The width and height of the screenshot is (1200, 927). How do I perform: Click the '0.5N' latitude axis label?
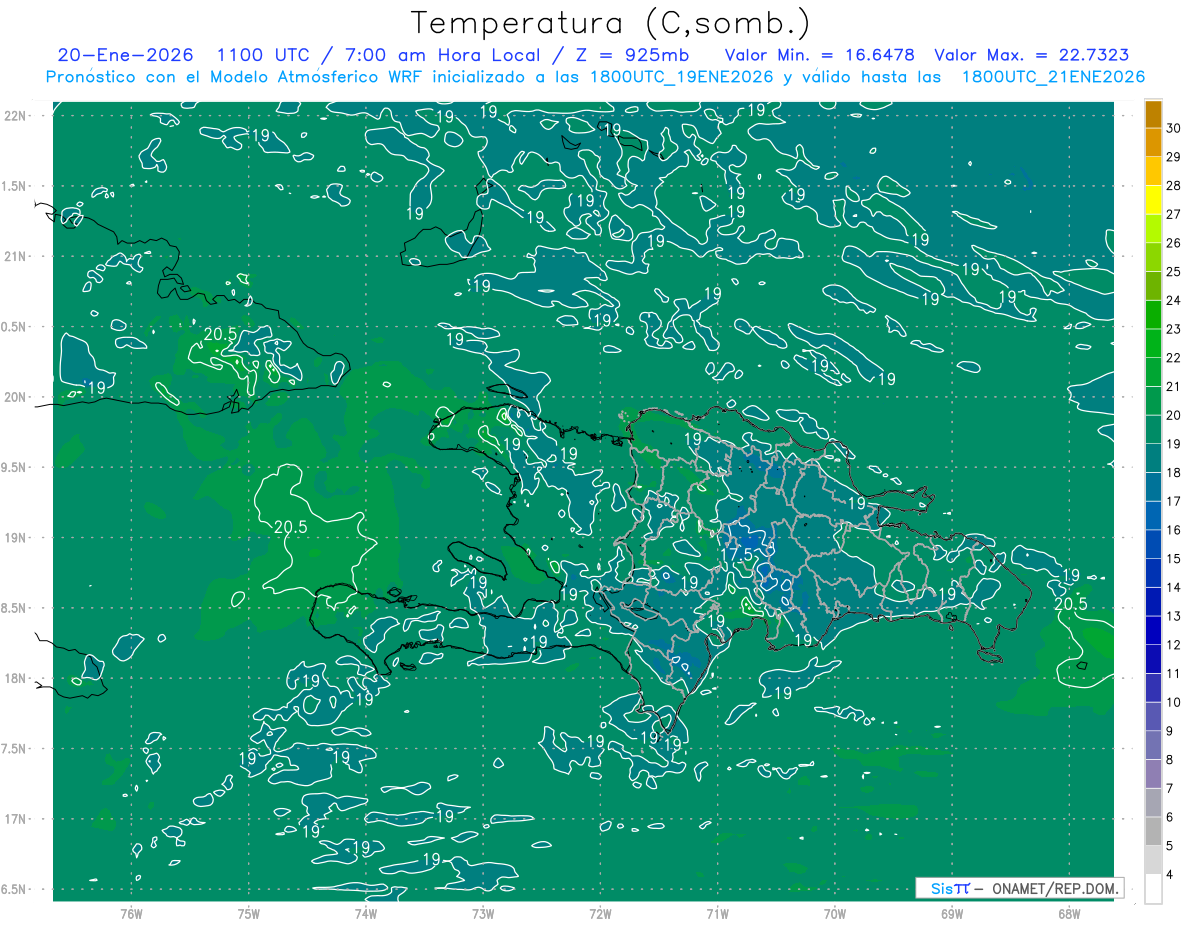pos(15,327)
